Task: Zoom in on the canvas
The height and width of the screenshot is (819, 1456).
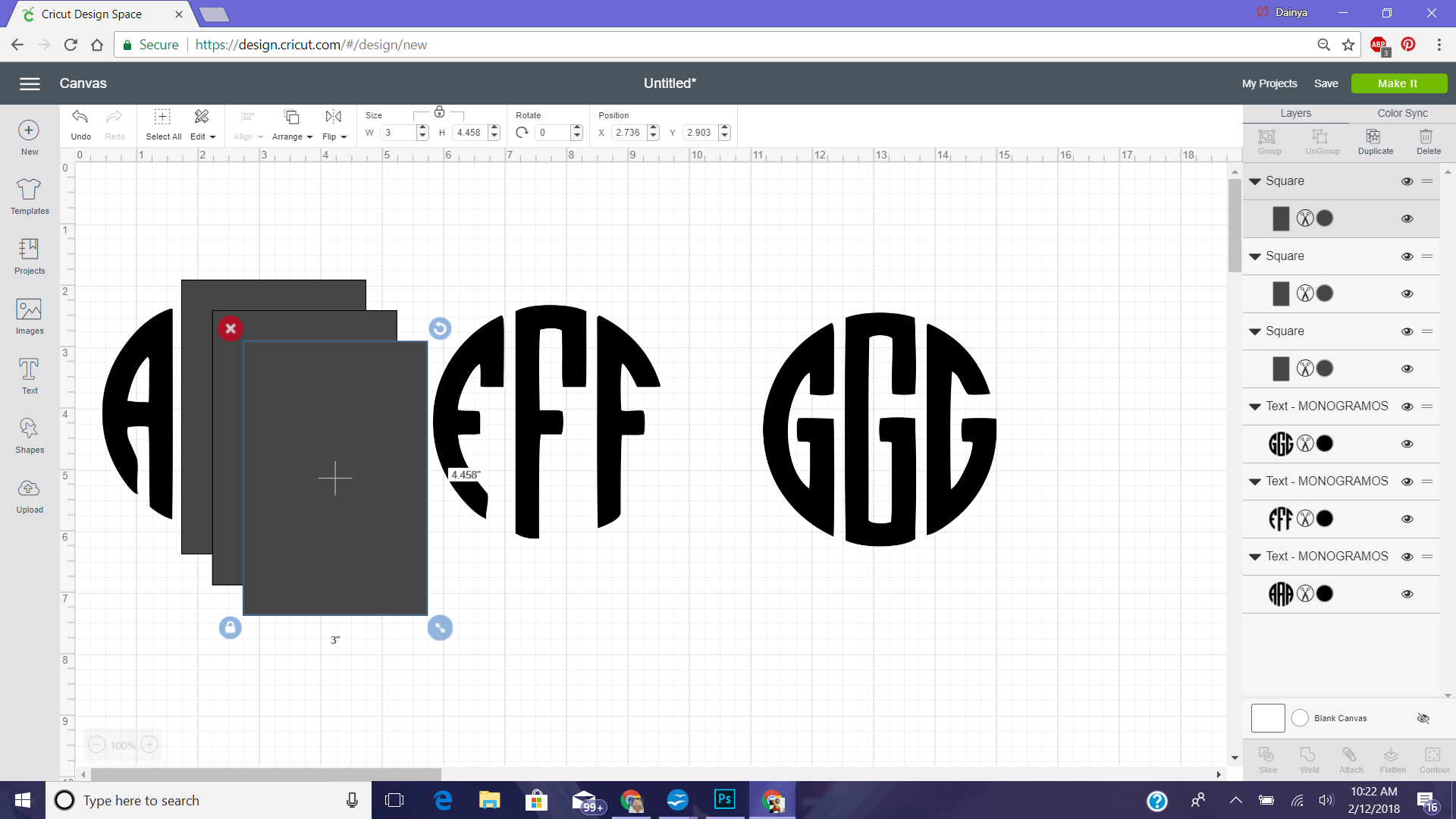Action: click(x=149, y=745)
